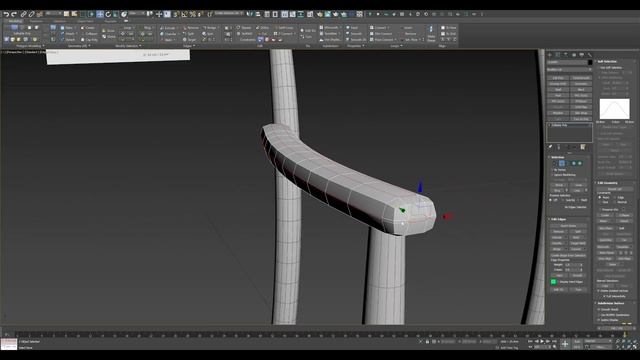Expand the Modify Selection ribbon panel
The width and height of the screenshot is (640, 360).
129,46
